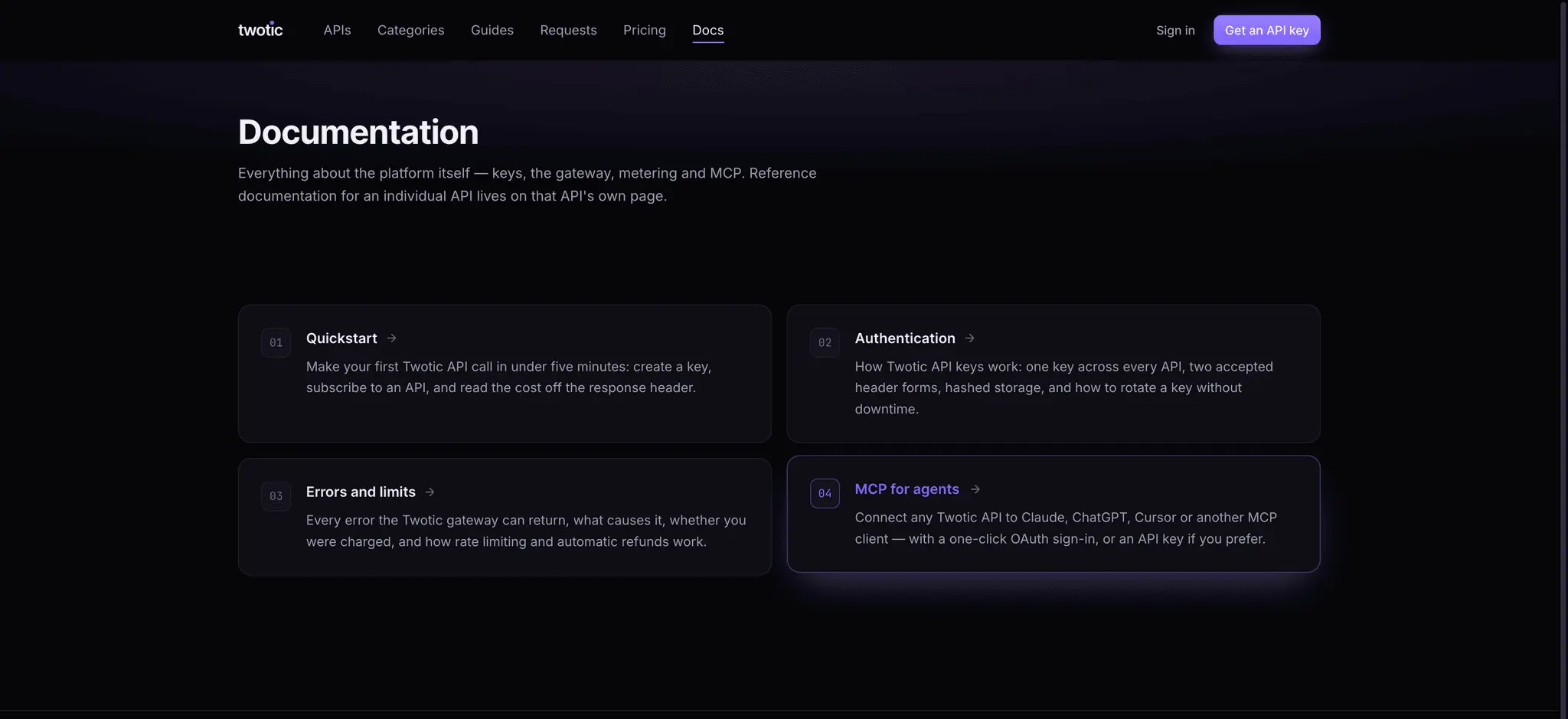Click the Authentication card description text

[1063, 387]
